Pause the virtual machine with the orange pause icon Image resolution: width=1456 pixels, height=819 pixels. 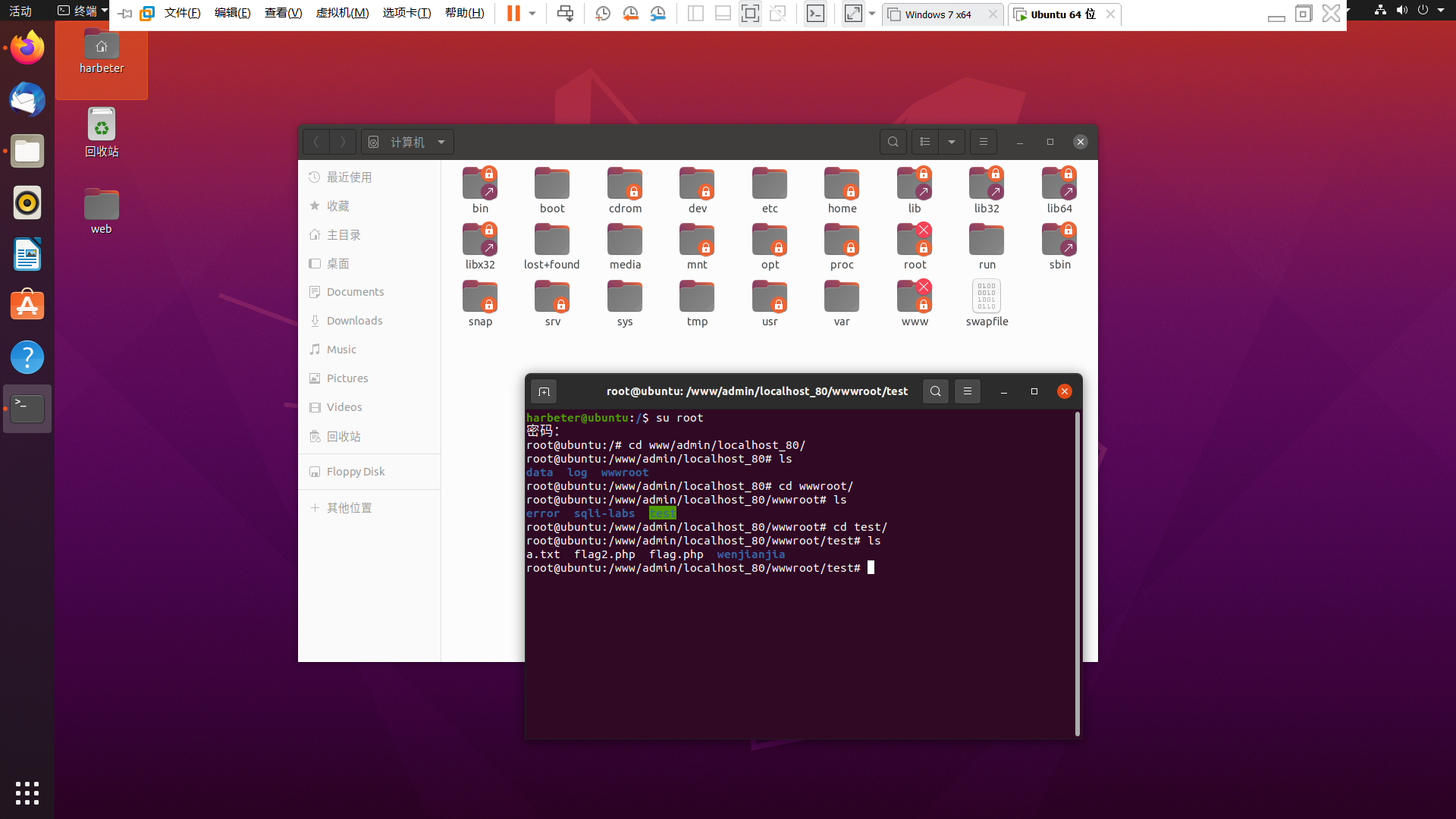pyautogui.click(x=513, y=14)
